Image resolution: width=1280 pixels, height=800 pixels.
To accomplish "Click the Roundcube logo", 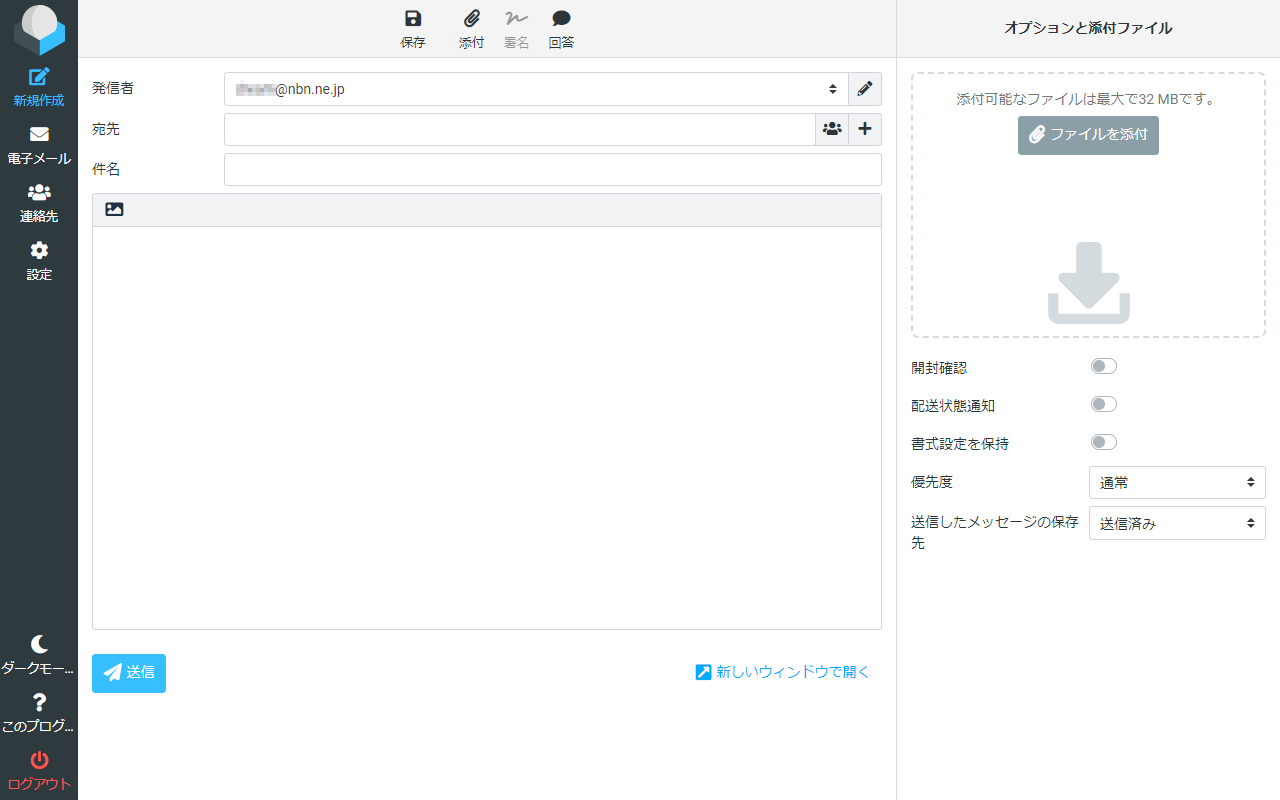I will pyautogui.click(x=39, y=29).
